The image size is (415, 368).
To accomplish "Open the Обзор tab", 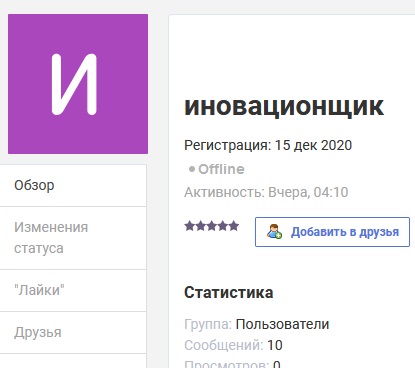I will [x=73, y=185].
